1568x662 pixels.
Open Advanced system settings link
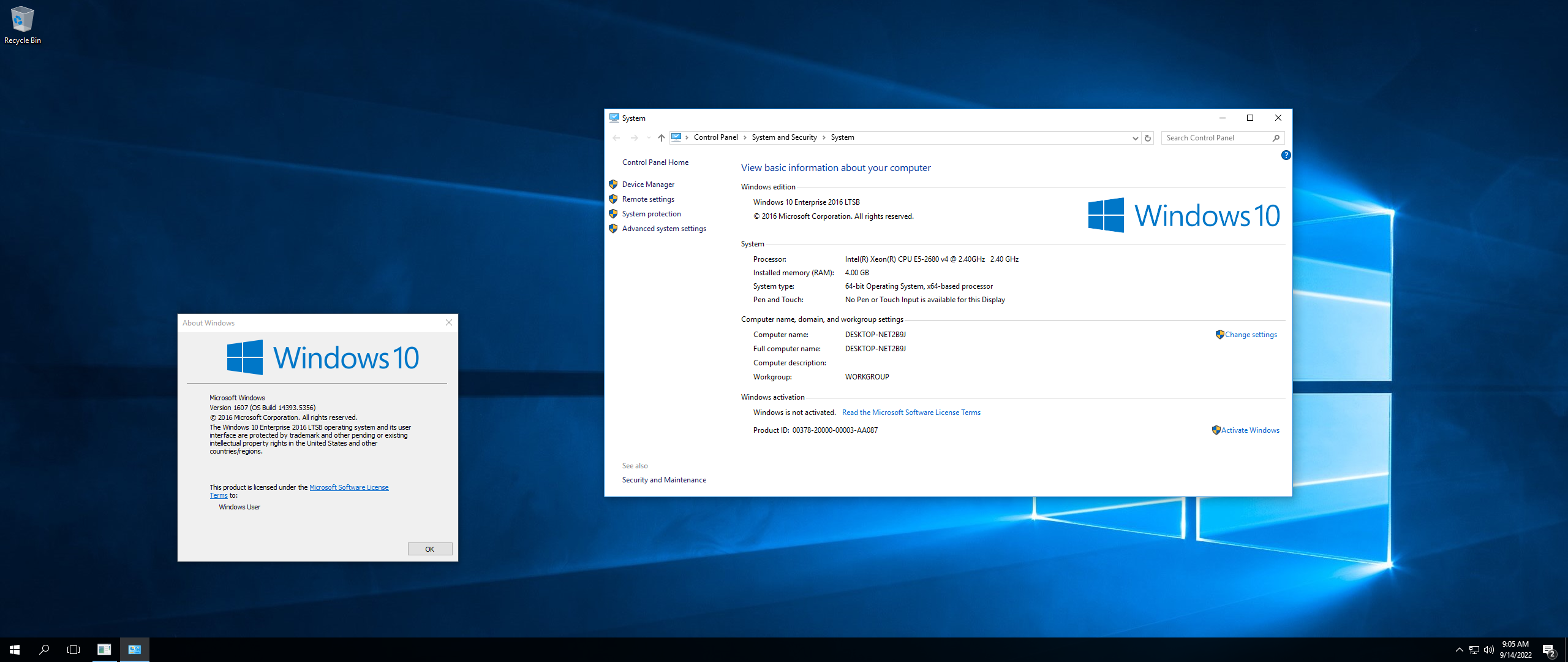point(664,229)
